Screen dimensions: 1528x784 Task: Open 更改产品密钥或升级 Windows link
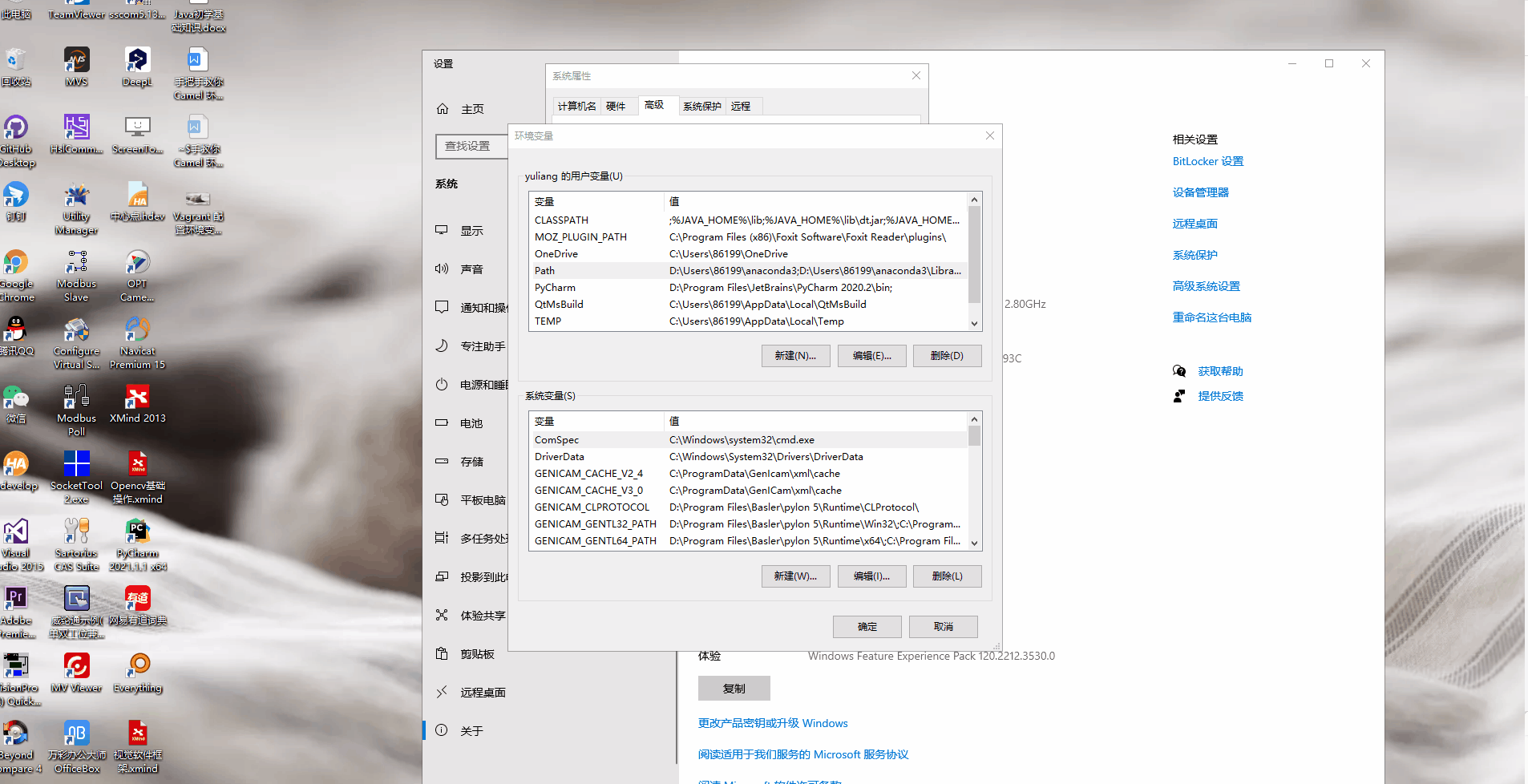pos(773,723)
